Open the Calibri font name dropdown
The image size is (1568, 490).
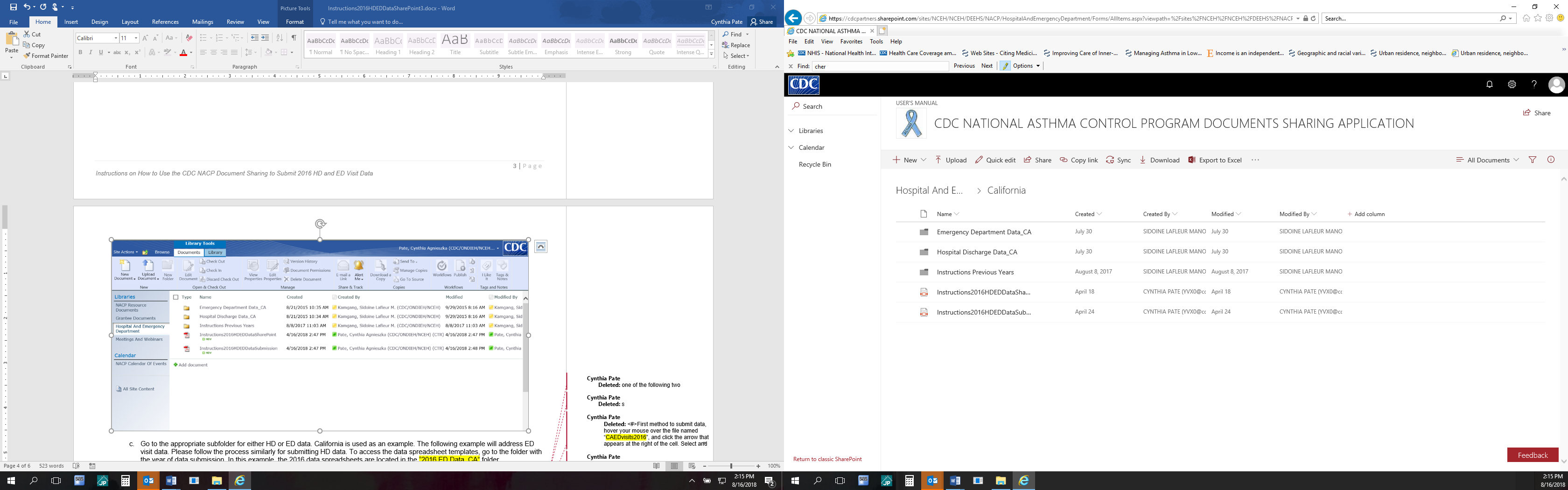[x=116, y=38]
